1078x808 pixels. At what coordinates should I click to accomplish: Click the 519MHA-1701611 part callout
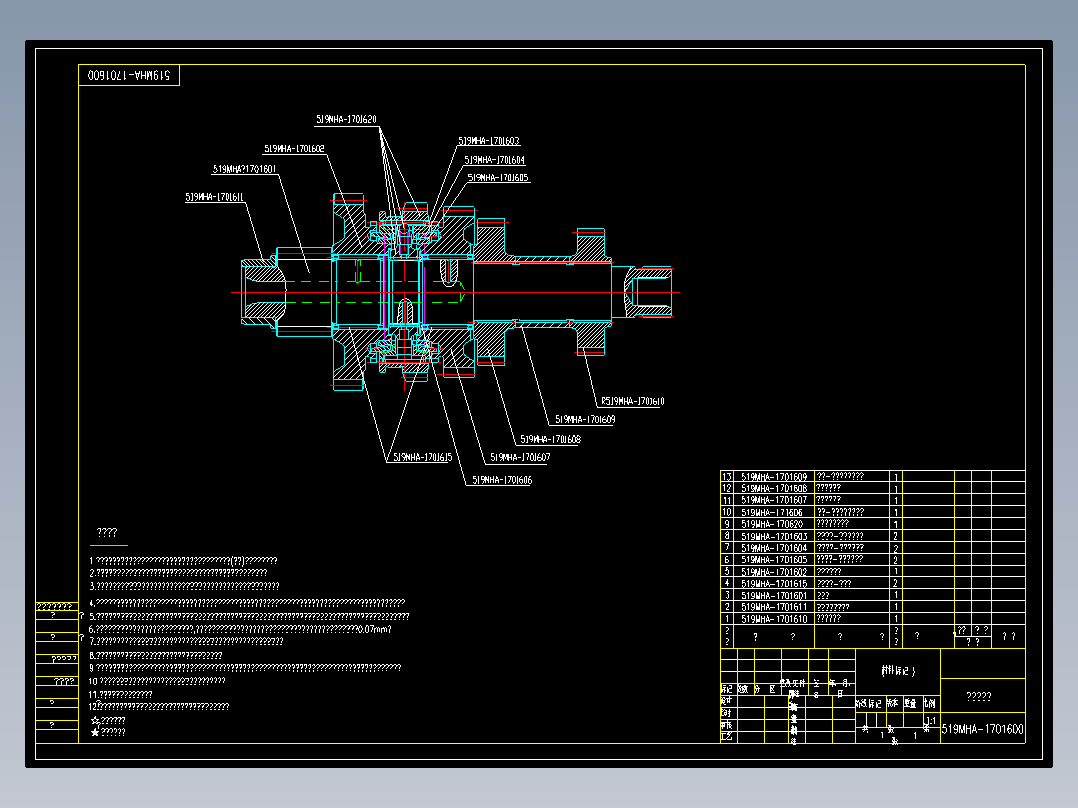(214, 197)
